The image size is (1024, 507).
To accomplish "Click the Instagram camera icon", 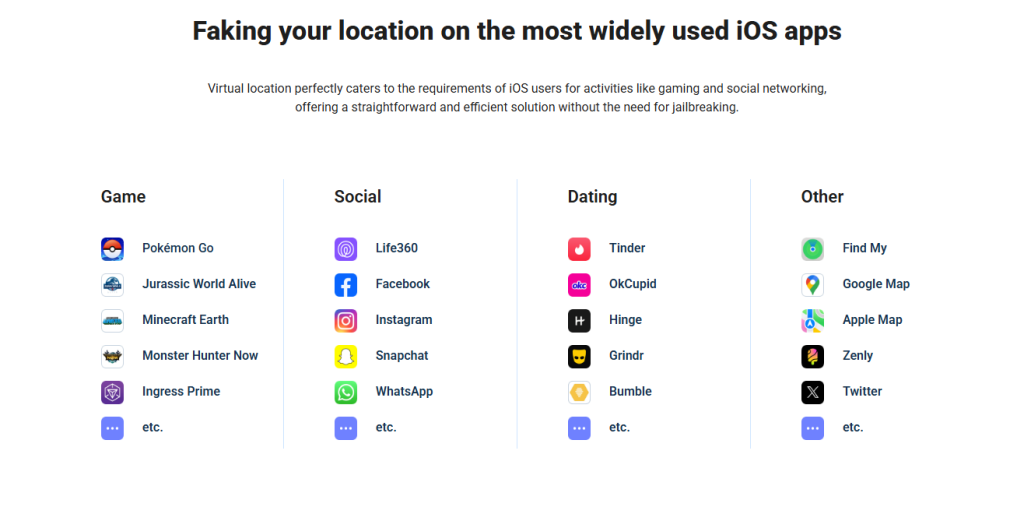I will coord(346,321).
